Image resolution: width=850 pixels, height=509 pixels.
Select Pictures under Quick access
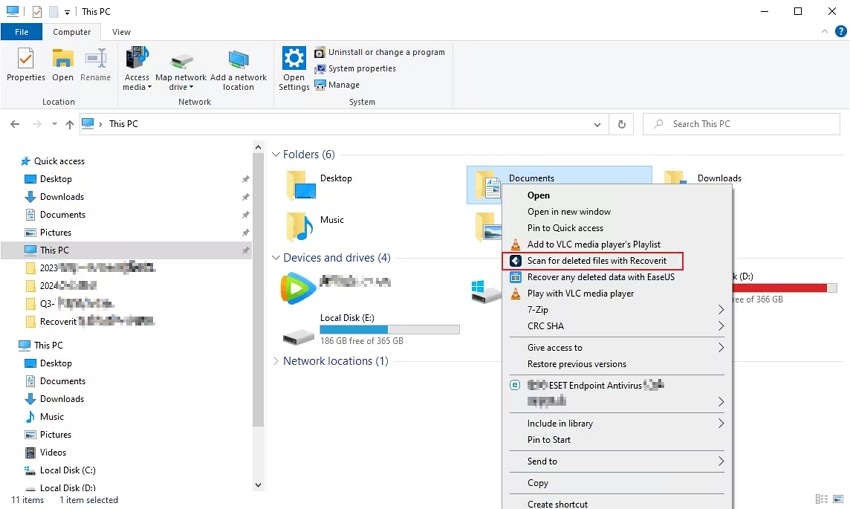(55, 233)
